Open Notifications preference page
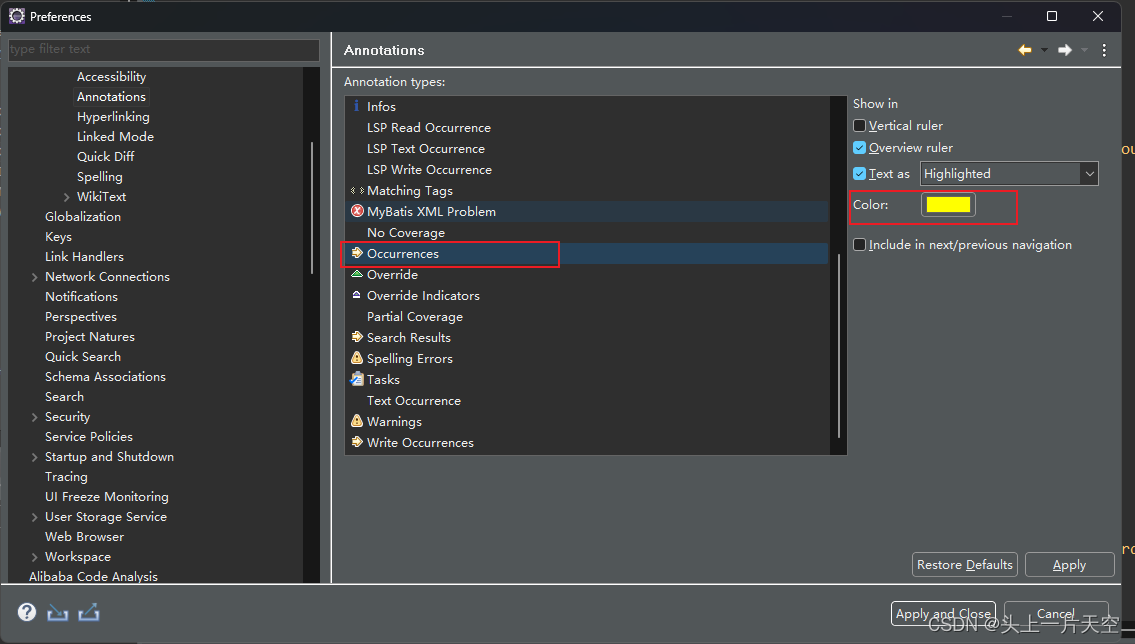1135x644 pixels. (x=81, y=297)
